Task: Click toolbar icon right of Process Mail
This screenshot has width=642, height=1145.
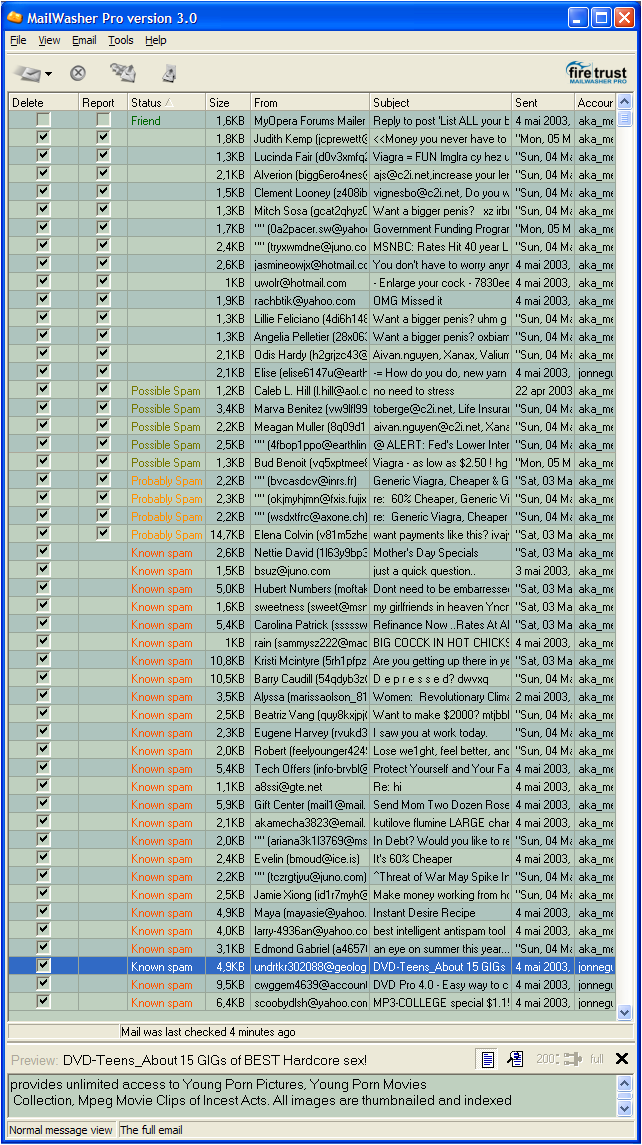Action: [x=169, y=73]
